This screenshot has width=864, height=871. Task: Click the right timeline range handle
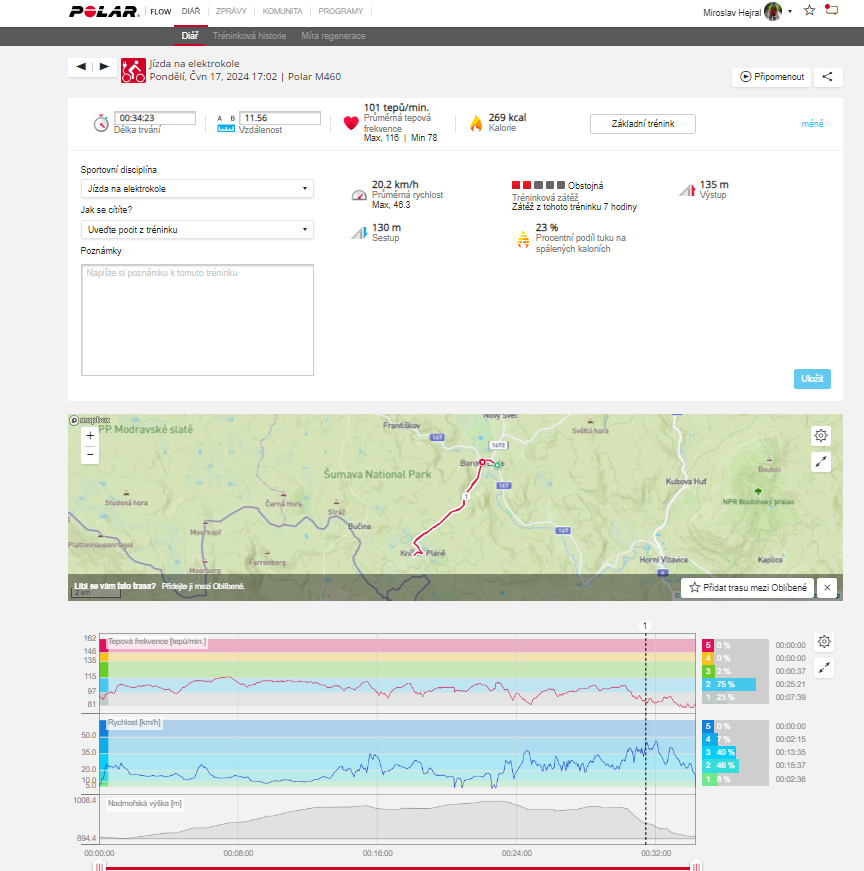point(696,866)
